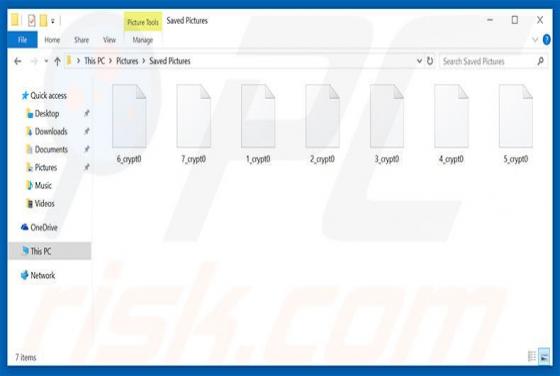Switch to the View ribbon tab

point(109,40)
